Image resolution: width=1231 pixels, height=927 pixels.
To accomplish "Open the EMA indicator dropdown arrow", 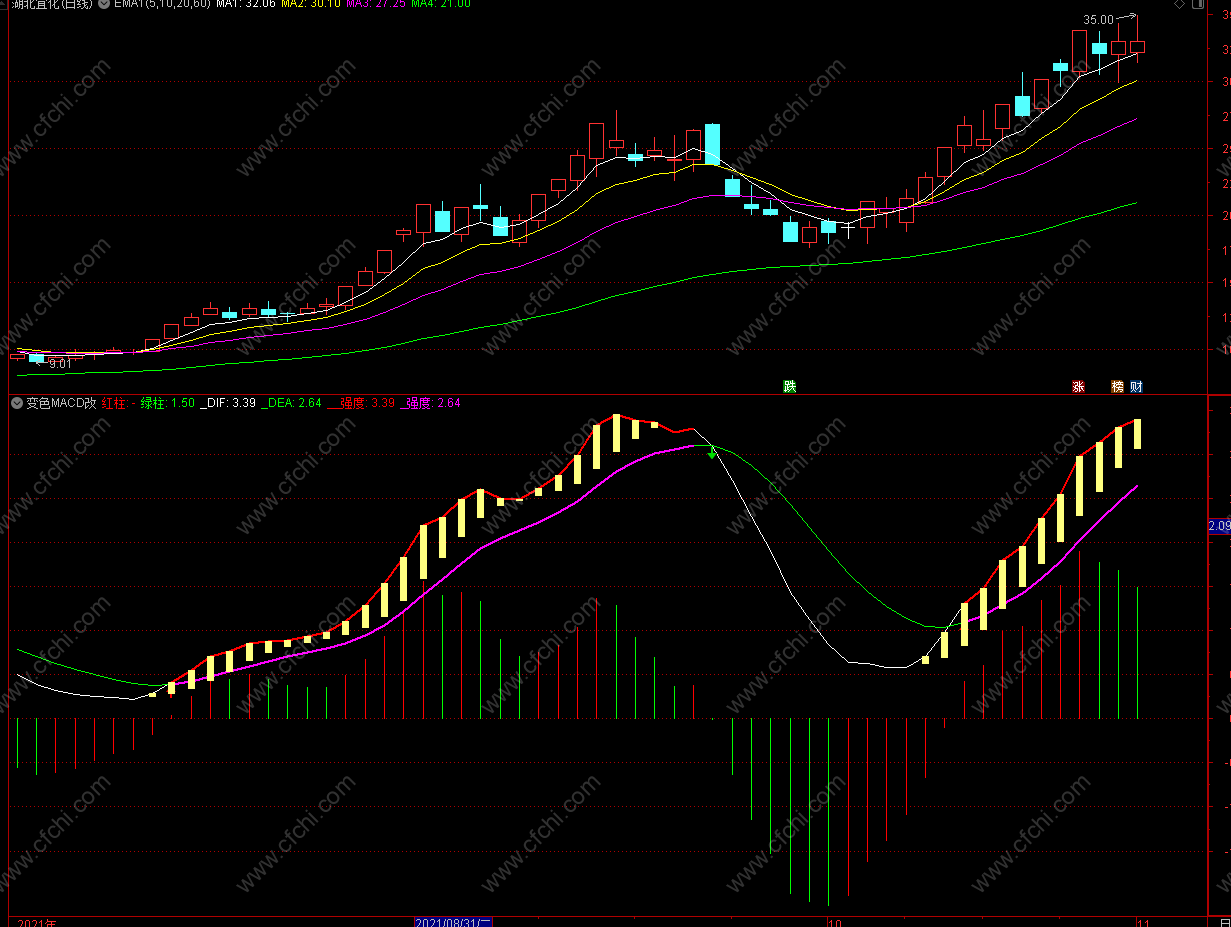I will tap(104, 4).
